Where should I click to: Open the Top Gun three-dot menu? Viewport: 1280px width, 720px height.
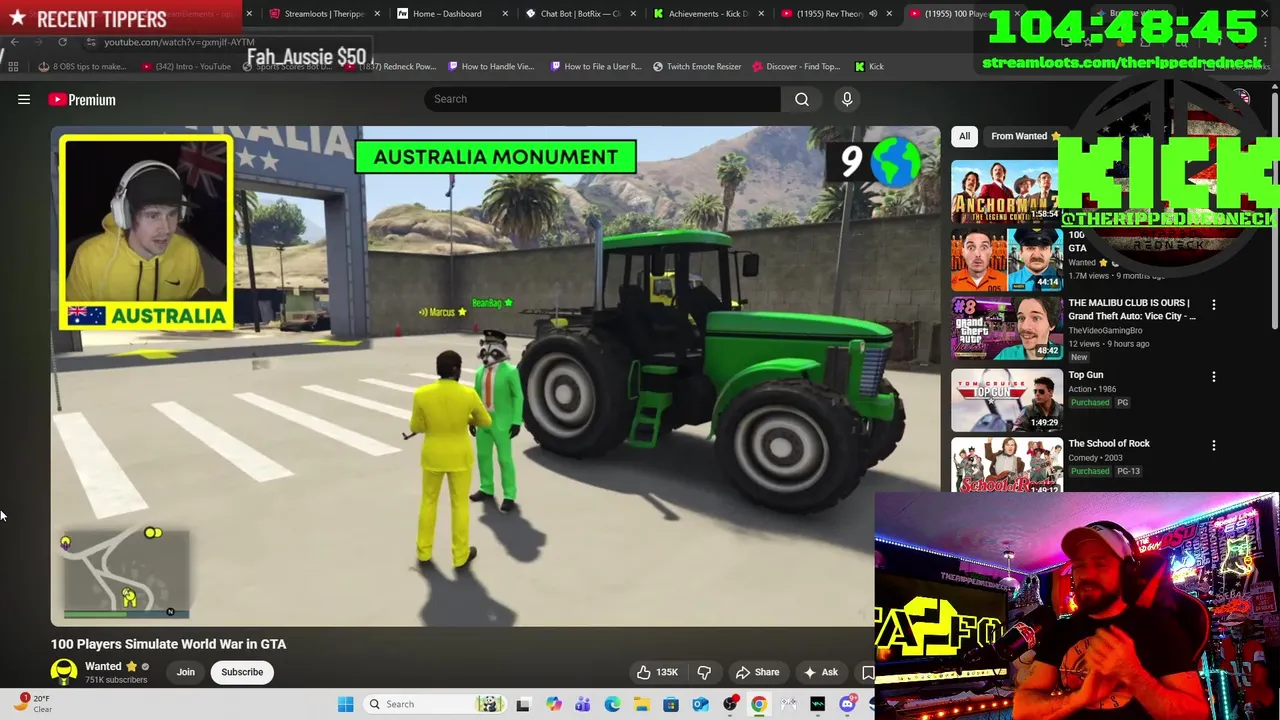click(1214, 377)
